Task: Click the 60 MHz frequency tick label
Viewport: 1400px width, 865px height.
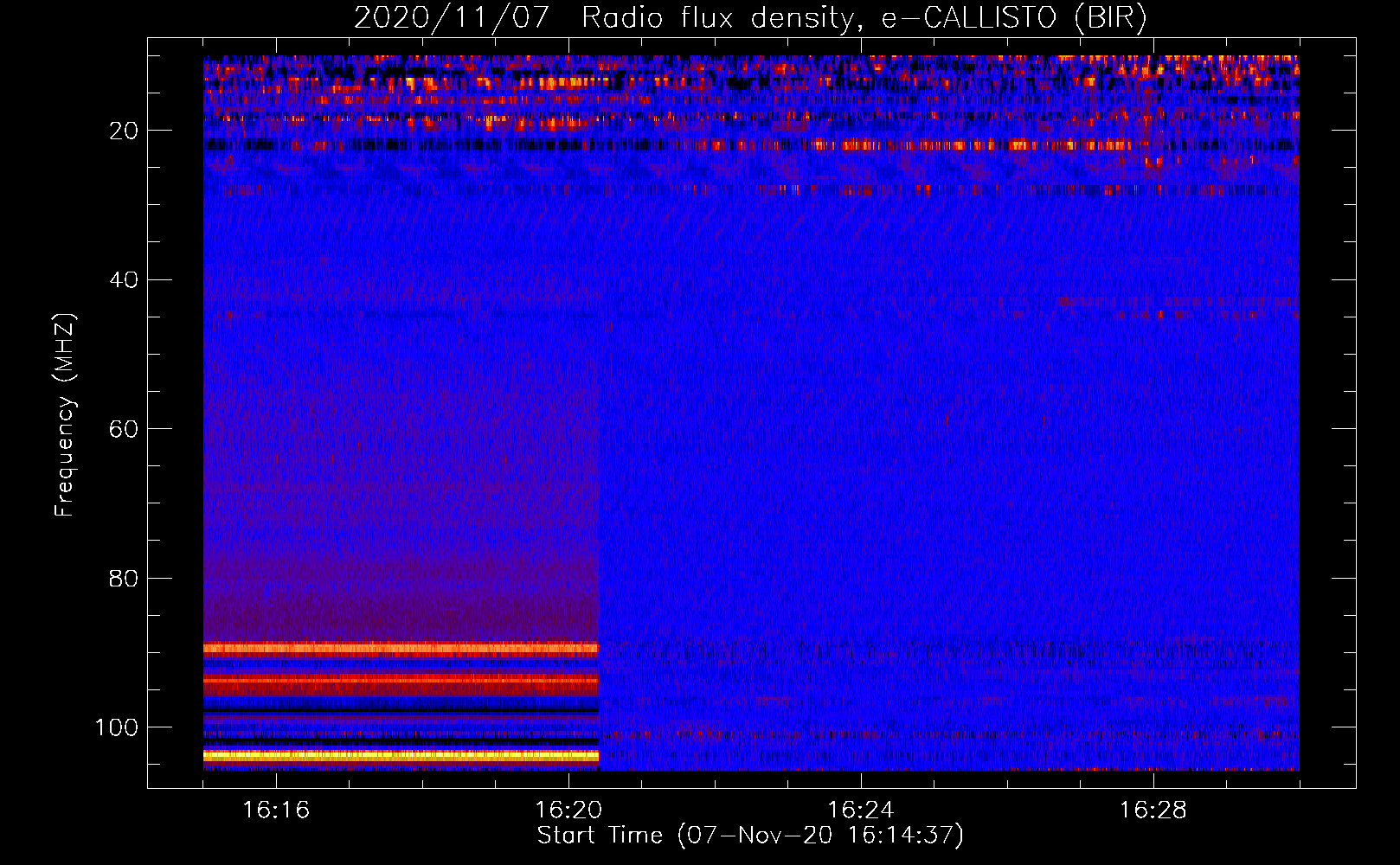Action: click(x=125, y=429)
